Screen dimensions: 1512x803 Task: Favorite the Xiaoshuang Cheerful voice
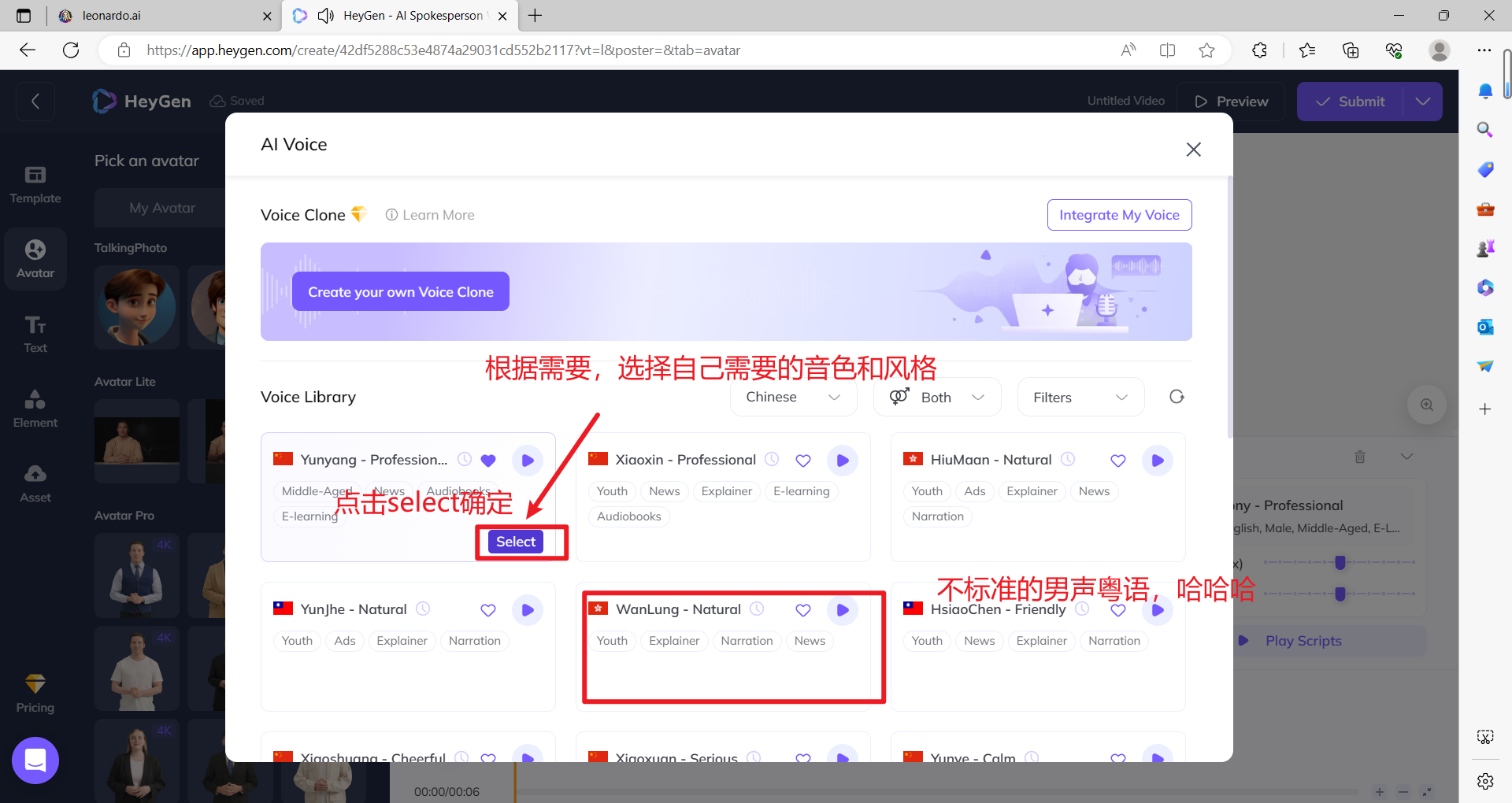coord(488,758)
